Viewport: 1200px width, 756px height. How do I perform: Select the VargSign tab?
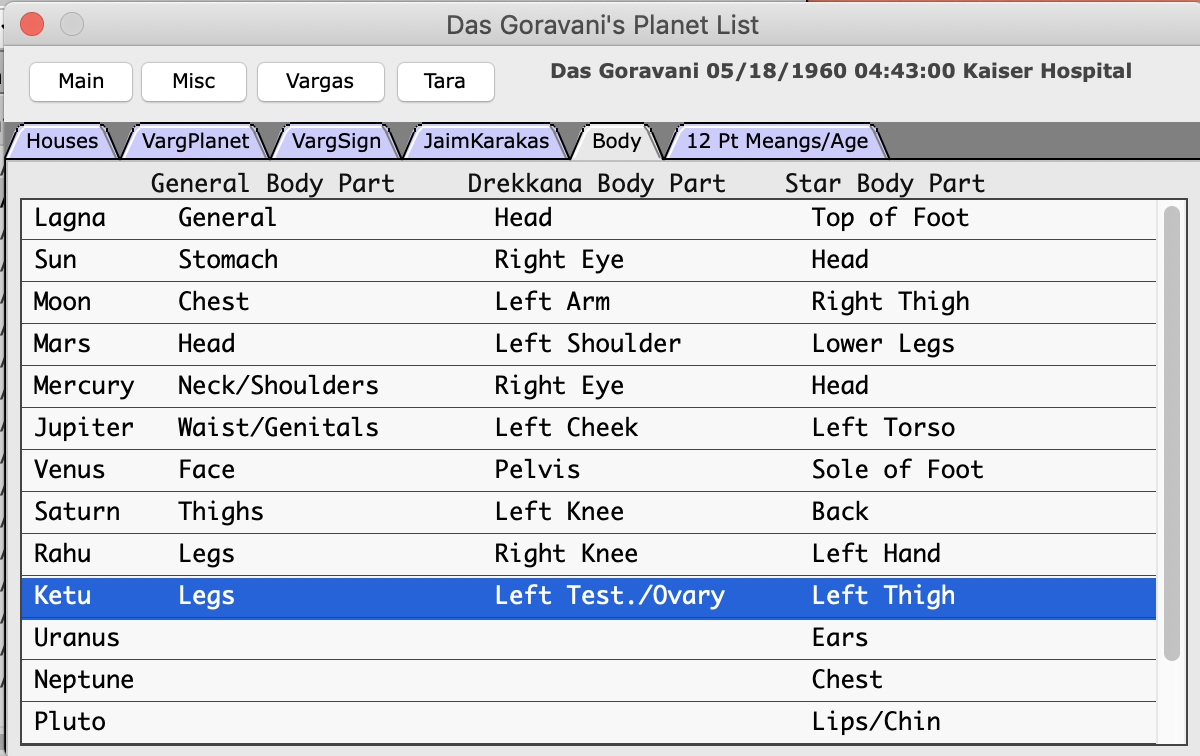[337, 141]
